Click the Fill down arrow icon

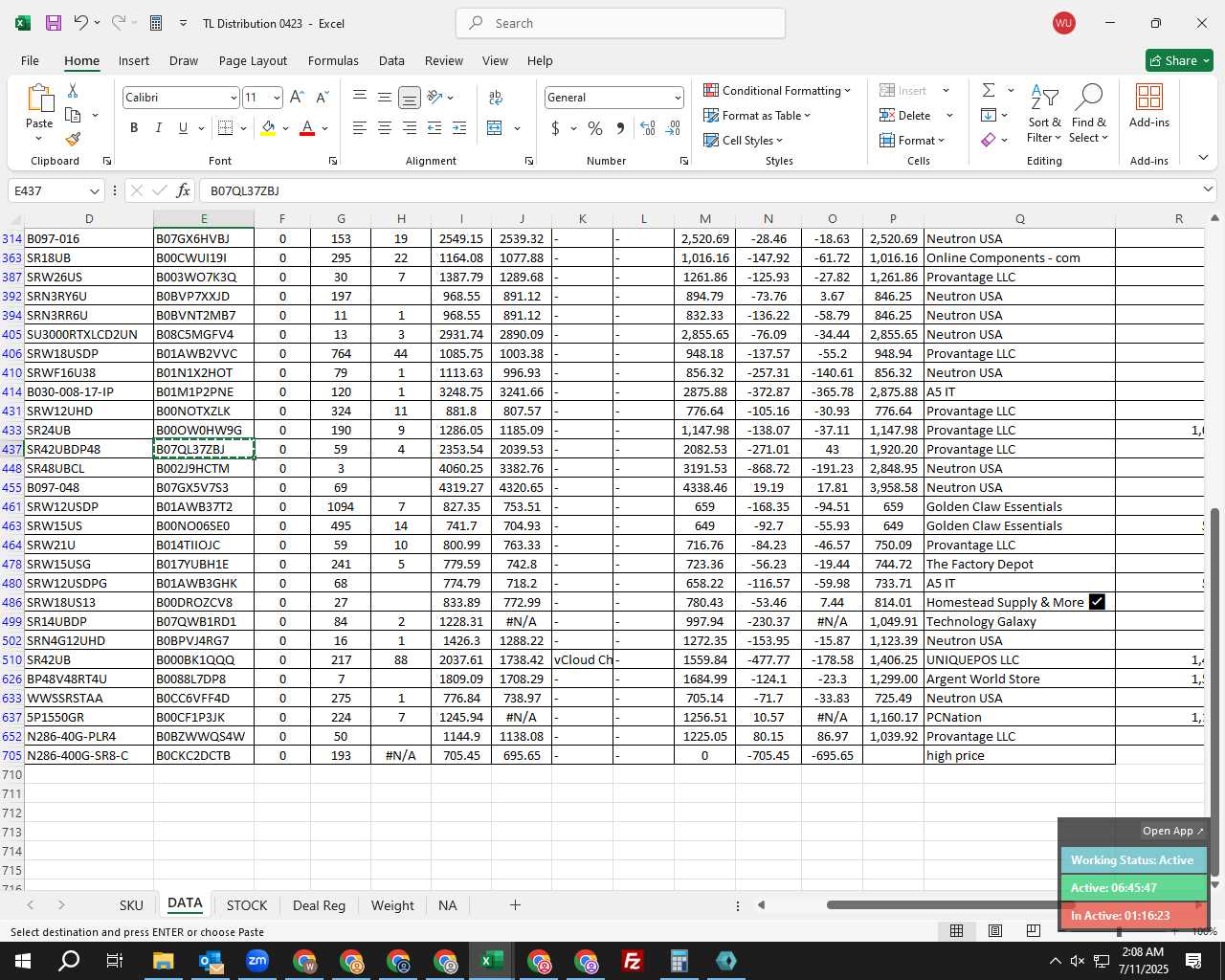(x=989, y=115)
